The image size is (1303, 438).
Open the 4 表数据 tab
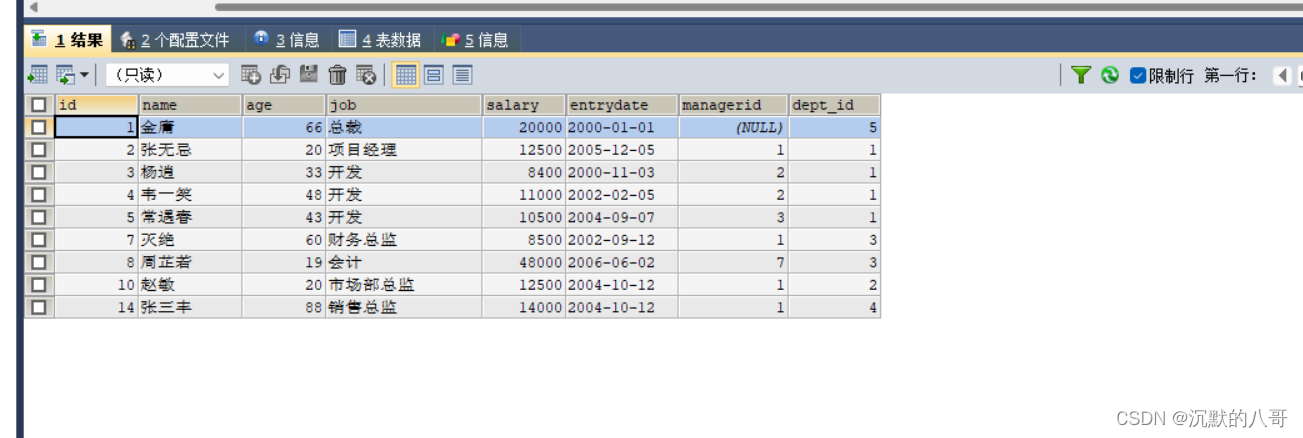(x=379, y=40)
